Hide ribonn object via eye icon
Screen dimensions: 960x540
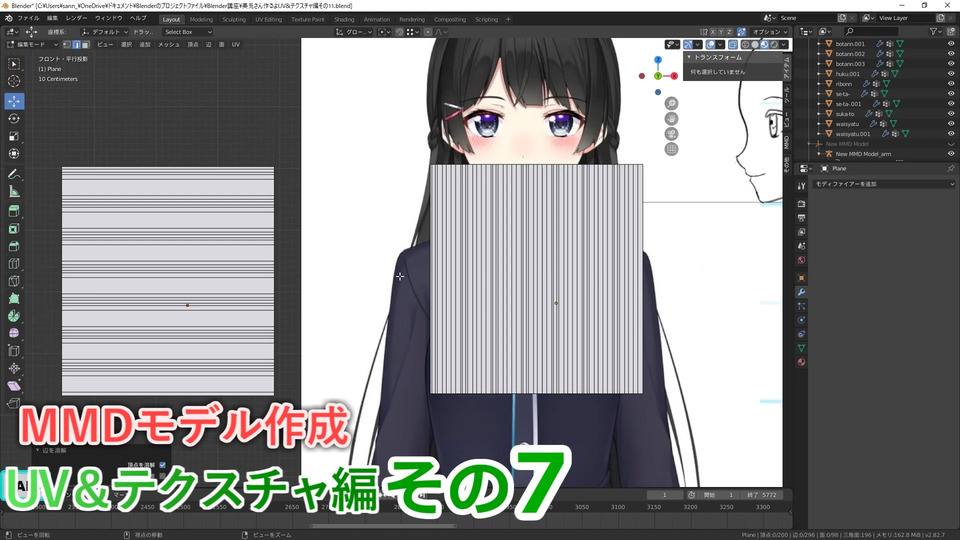(x=951, y=84)
